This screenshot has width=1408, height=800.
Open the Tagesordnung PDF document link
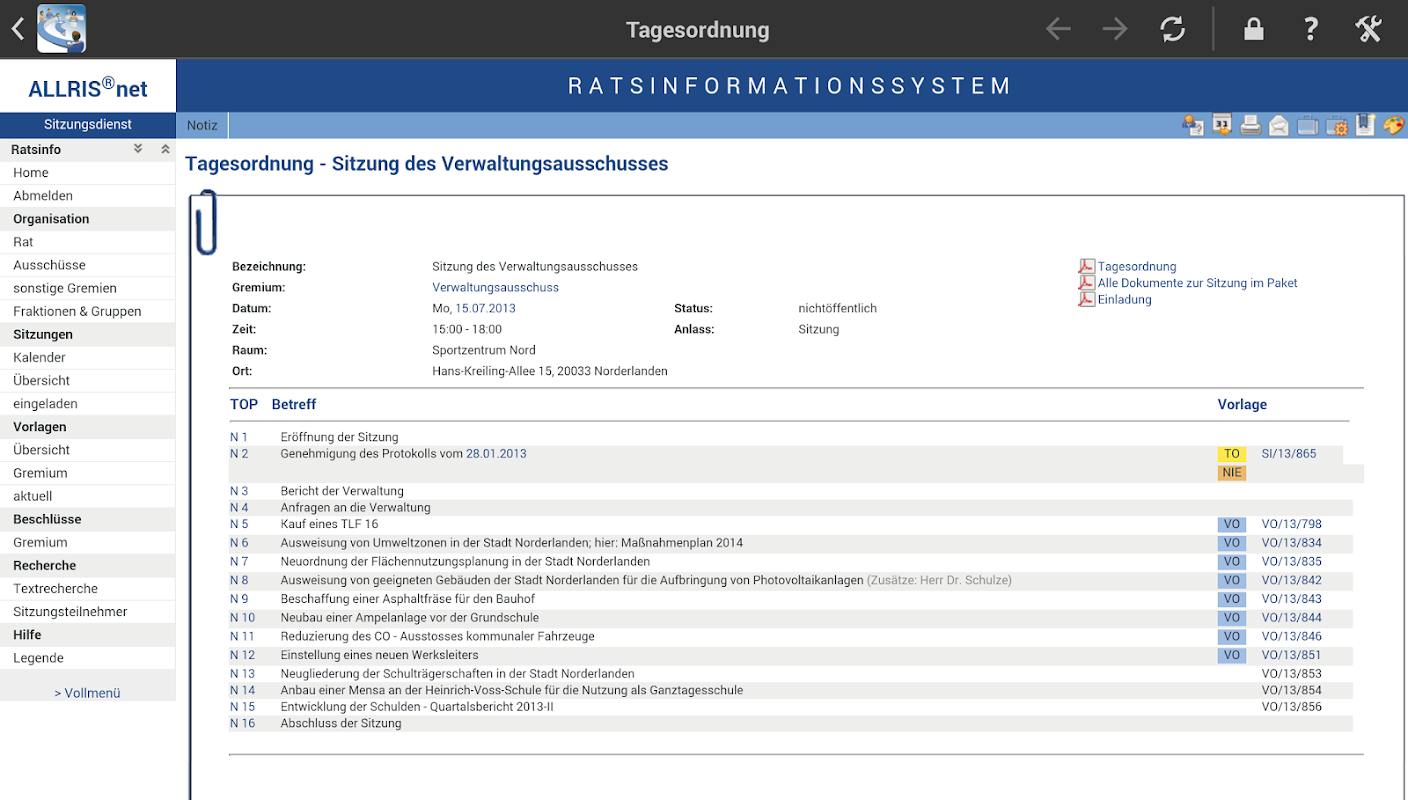coord(1137,266)
